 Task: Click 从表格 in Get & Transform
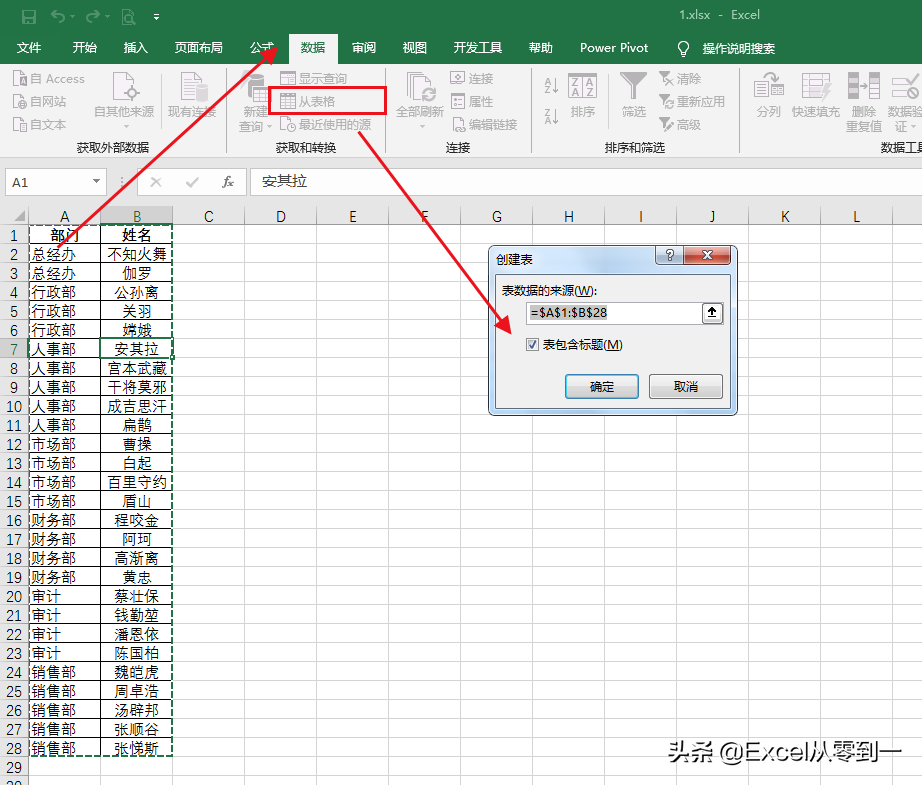308,101
